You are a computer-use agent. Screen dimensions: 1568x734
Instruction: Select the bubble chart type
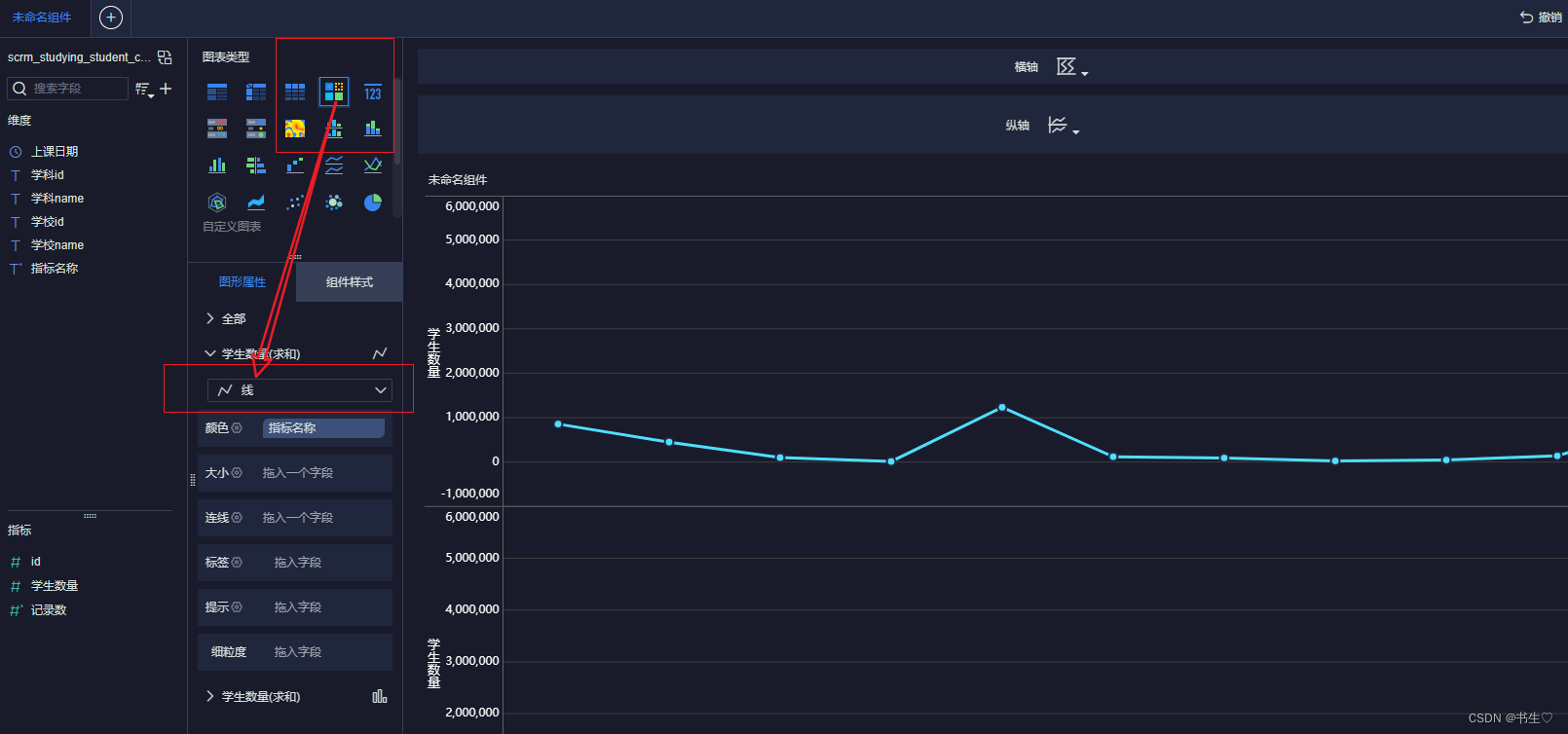[334, 202]
